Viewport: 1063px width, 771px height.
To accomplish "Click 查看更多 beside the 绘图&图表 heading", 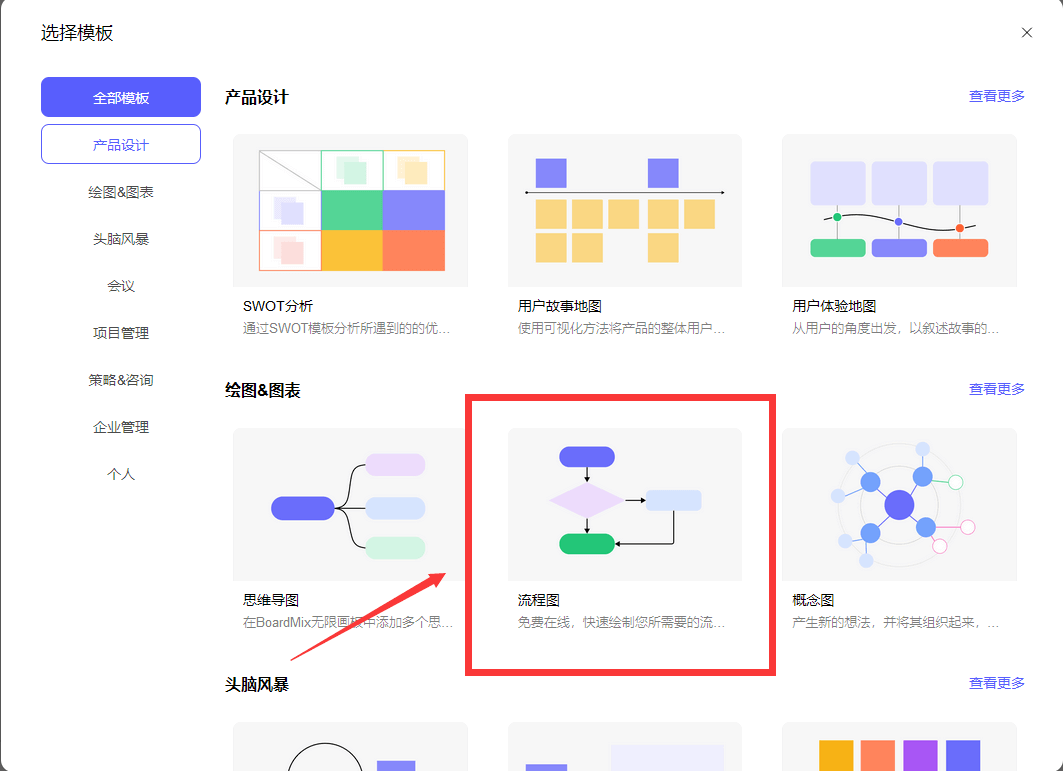I will [x=997, y=389].
